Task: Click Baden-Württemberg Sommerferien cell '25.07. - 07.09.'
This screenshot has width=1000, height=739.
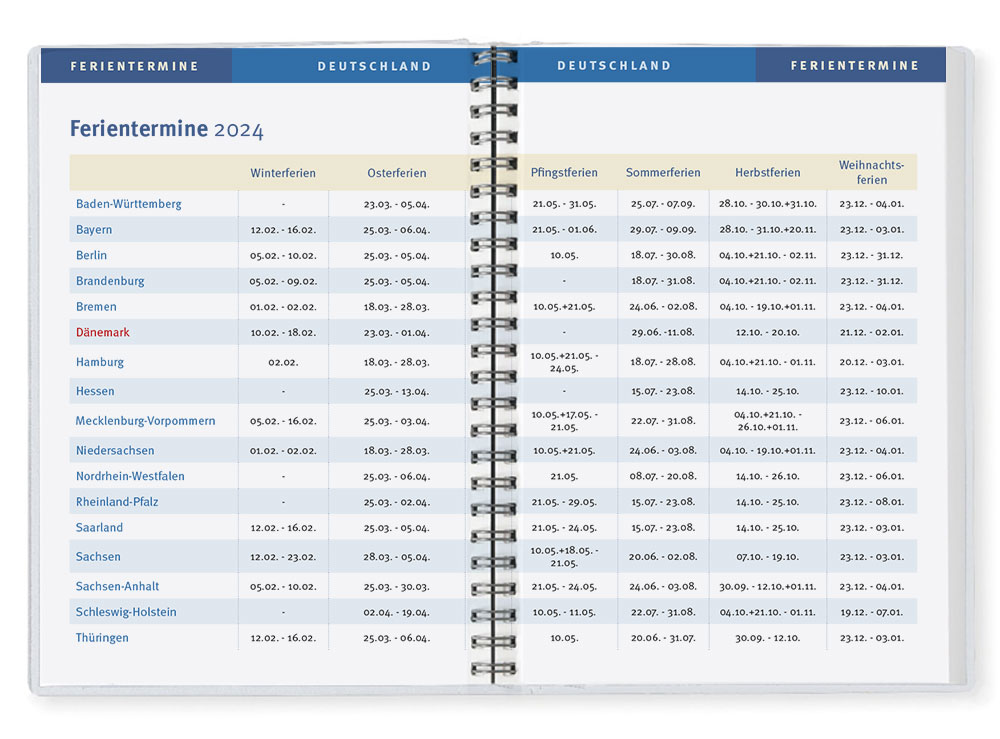Action: coord(663,204)
